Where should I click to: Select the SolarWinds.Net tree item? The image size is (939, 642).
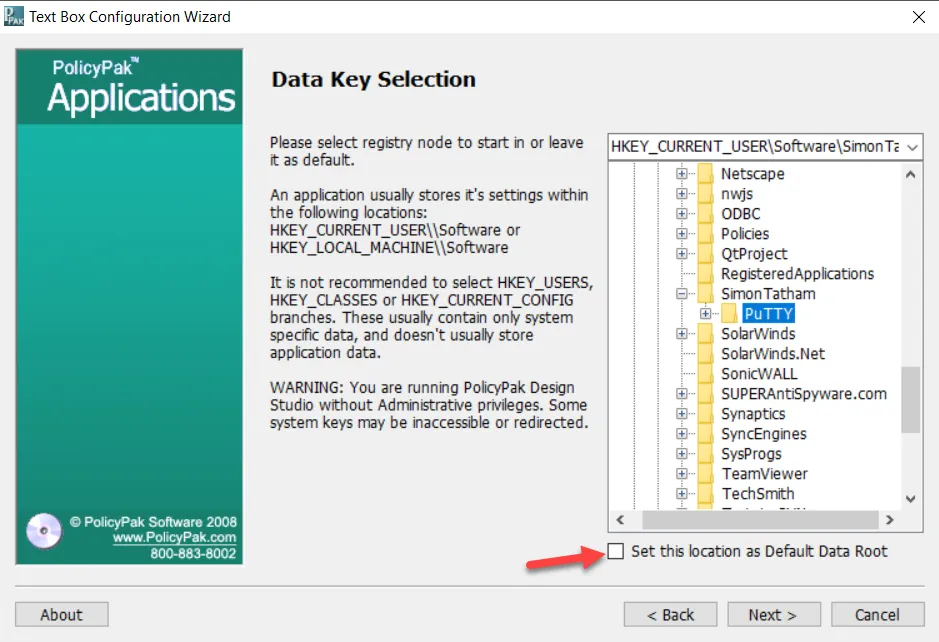(773, 354)
